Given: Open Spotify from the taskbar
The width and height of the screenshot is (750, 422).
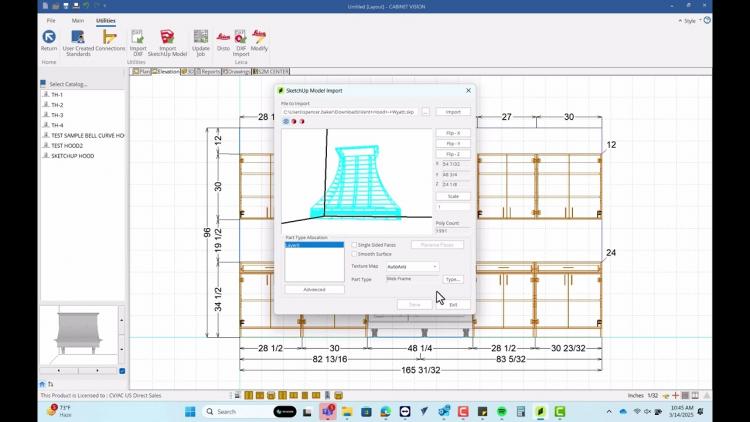Looking at the screenshot, I should (x=502, y=411).
